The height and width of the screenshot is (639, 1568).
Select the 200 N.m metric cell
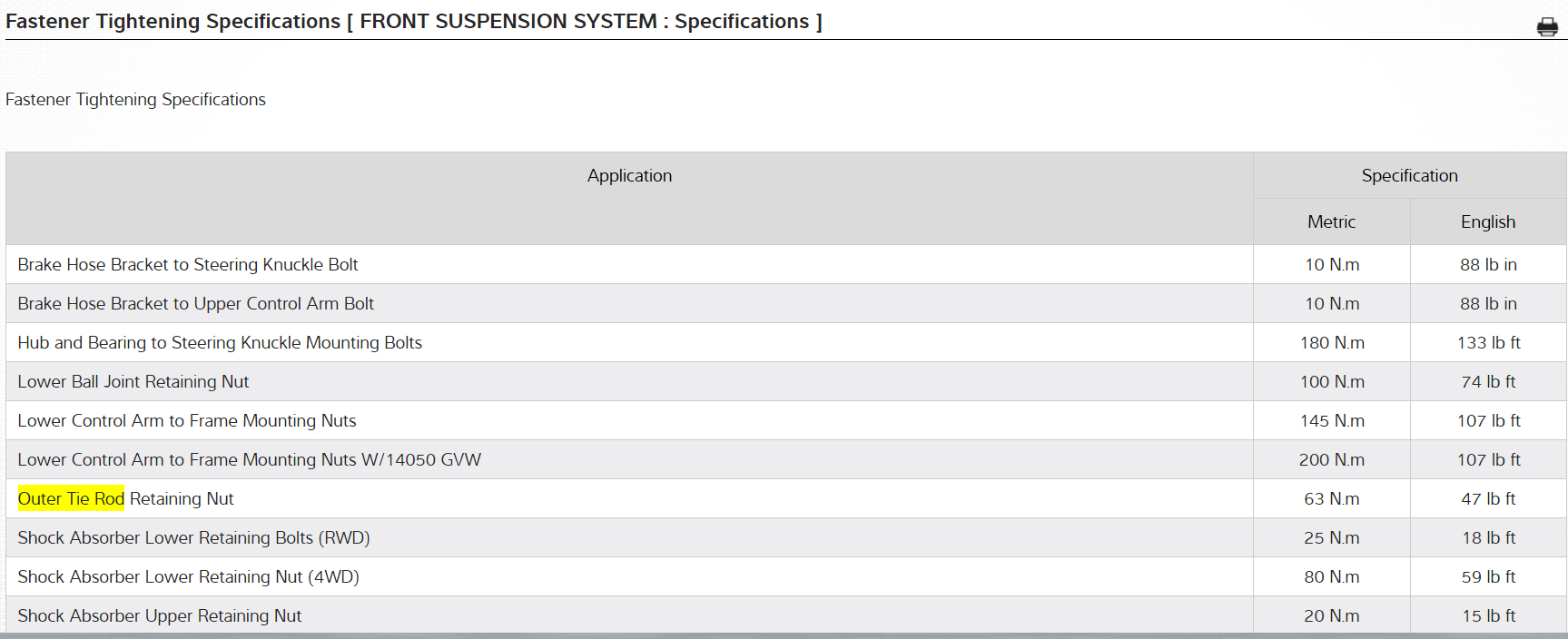[1332, 460]
